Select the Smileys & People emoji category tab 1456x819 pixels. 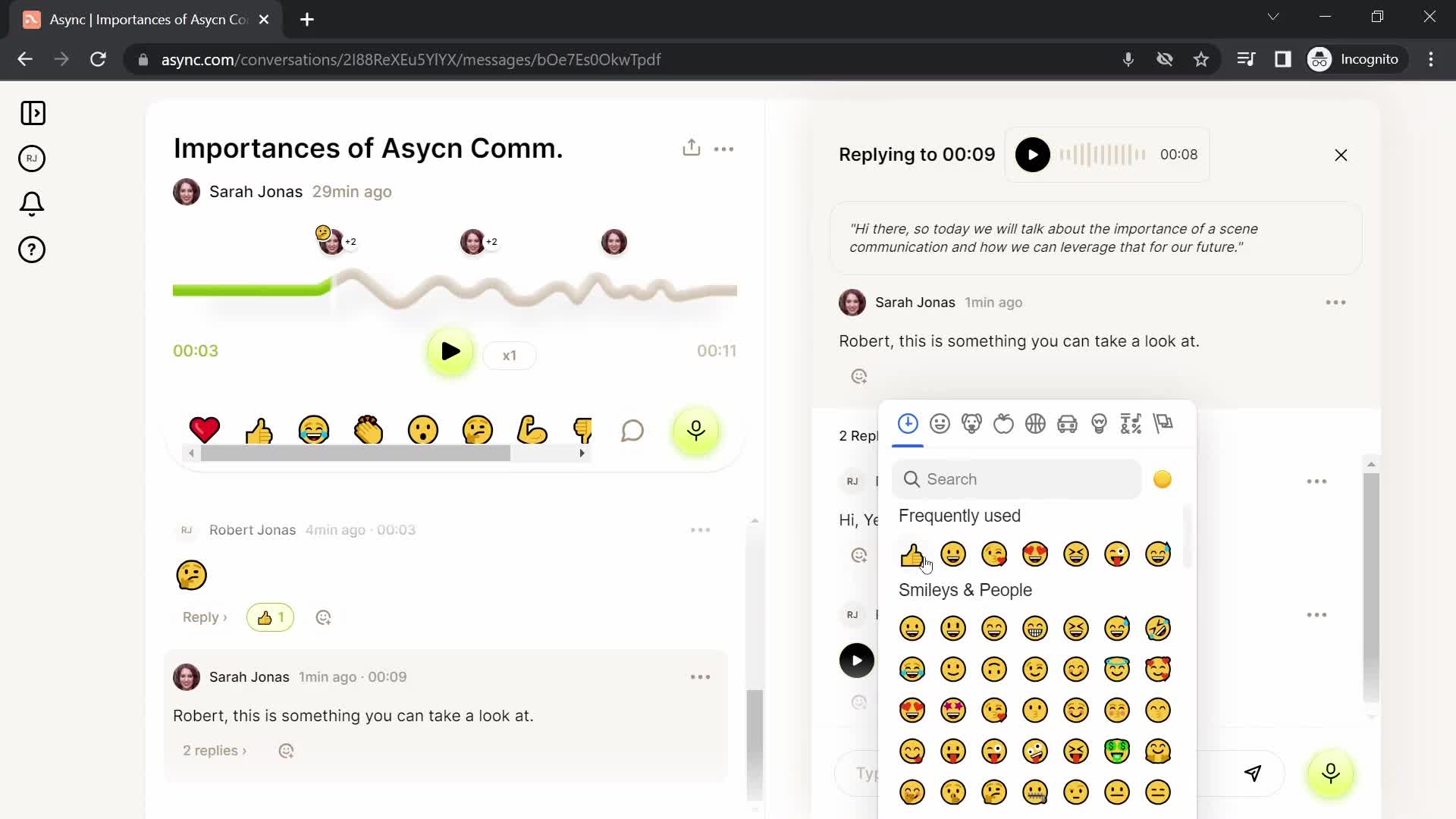point(940,424)
